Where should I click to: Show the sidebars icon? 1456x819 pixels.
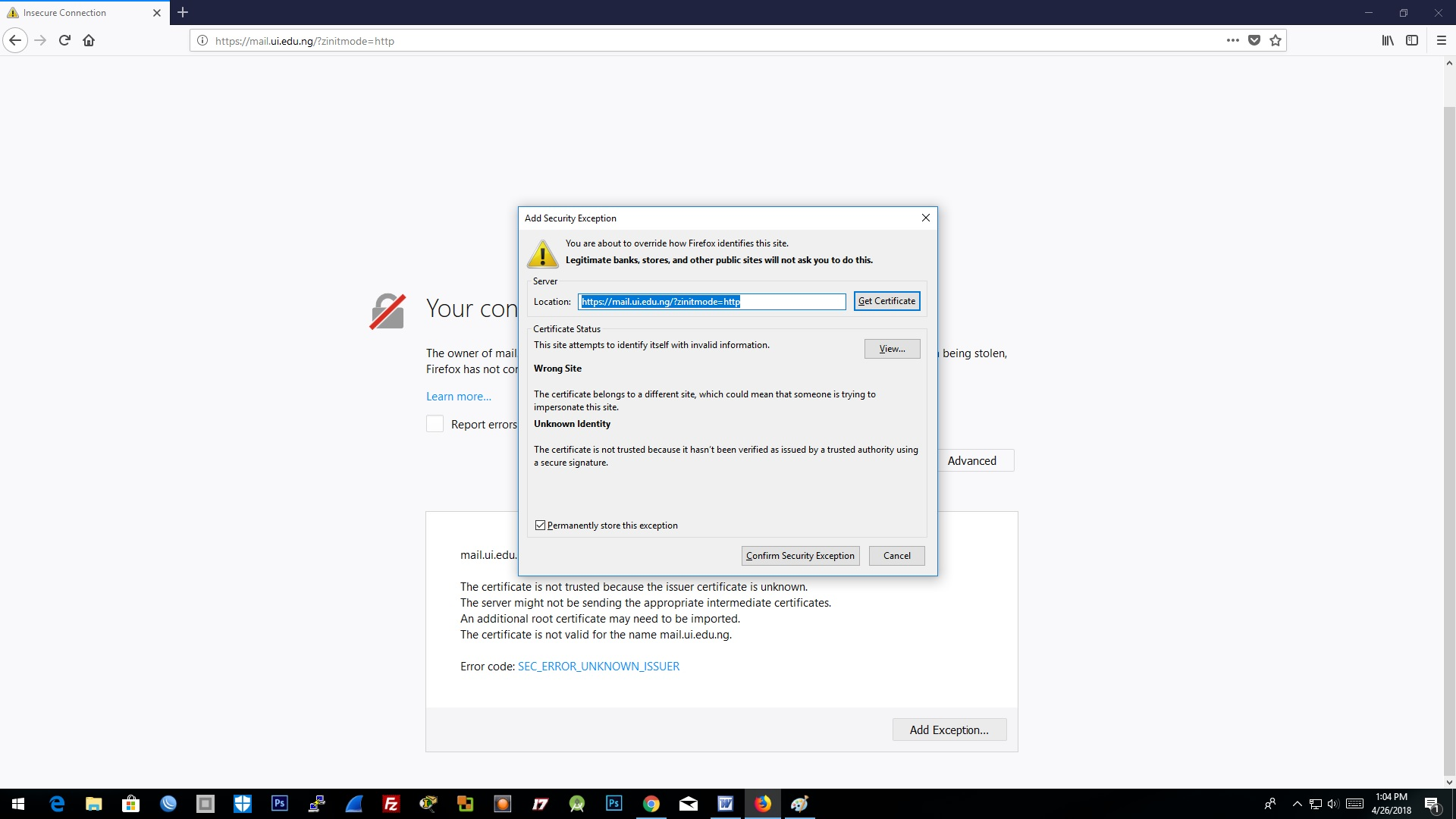[x=1412, y=40]
